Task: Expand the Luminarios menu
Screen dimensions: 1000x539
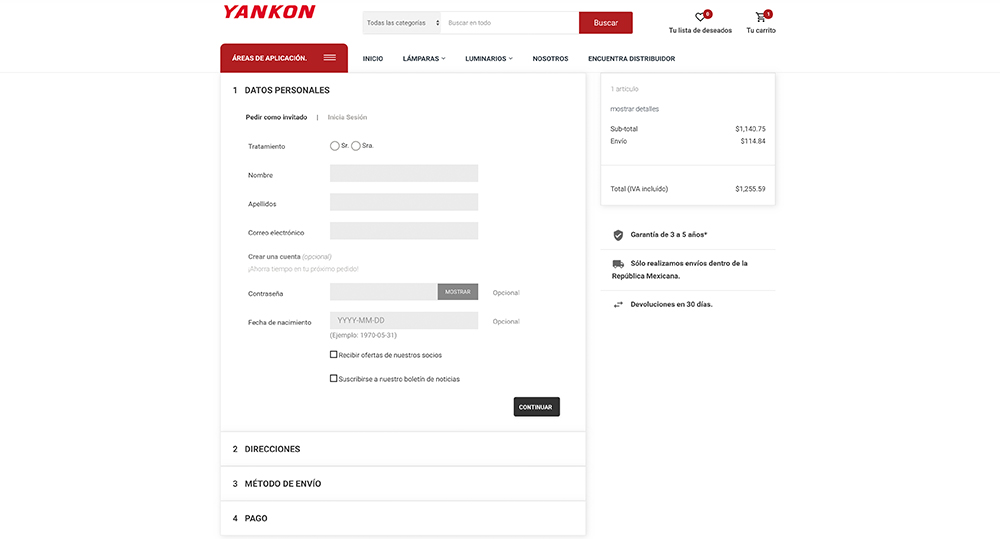Action: click(488, 59)
